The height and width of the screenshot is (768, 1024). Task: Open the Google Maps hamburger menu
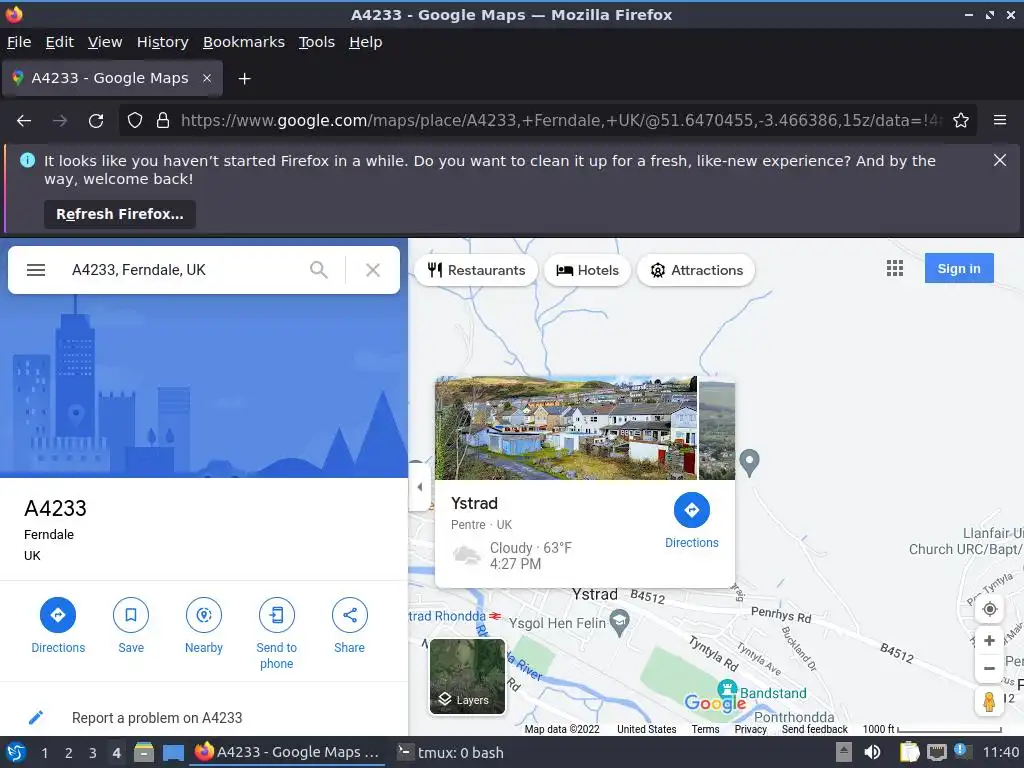pos(36,270)
